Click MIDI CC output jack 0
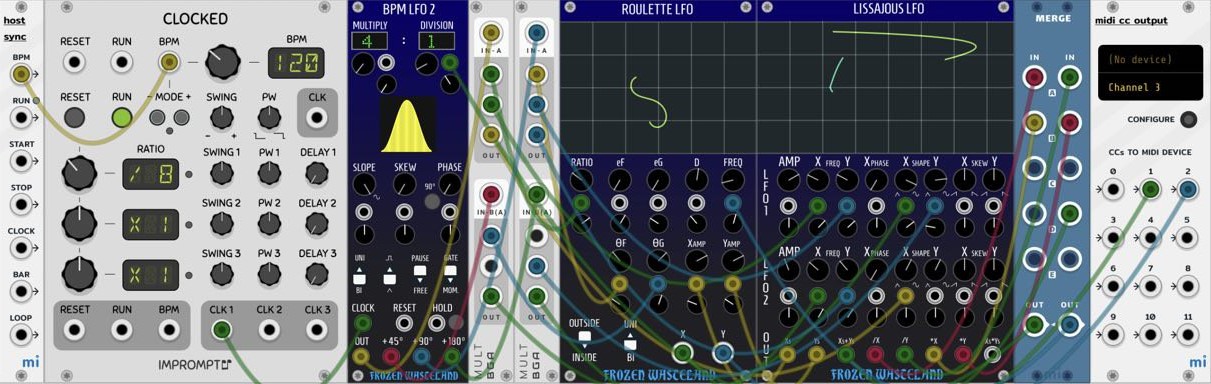Image resolution: width=1211 pixels, height=384 pixels. (1114, 190)
